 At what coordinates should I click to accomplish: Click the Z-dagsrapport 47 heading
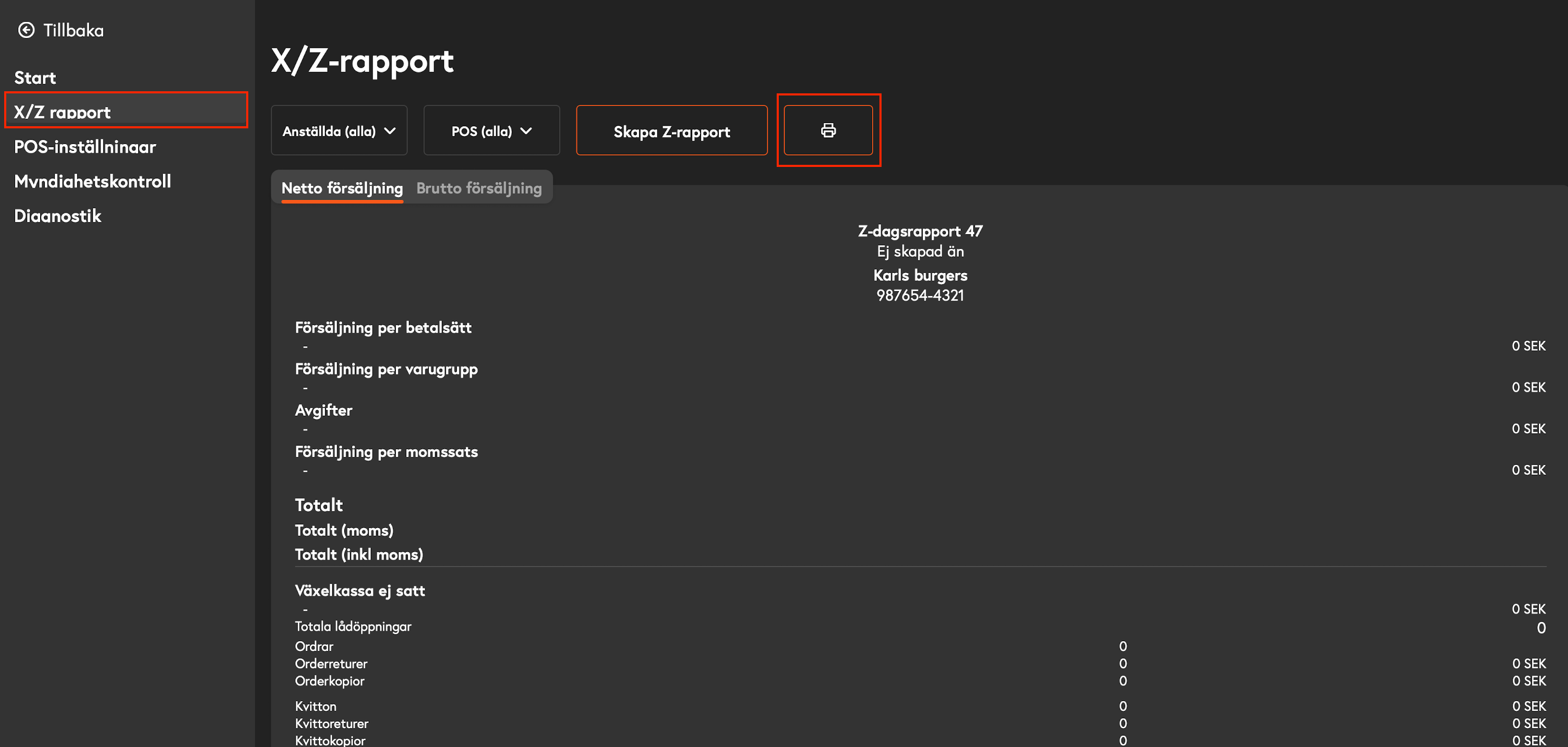click(920, 231)
